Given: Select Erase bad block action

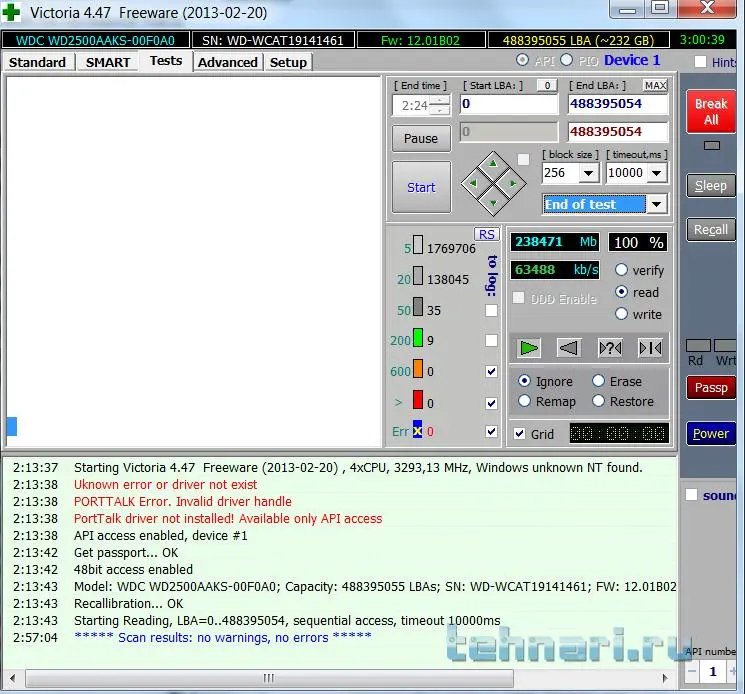Looking at the screenshot, I should (x=598, y=381).
